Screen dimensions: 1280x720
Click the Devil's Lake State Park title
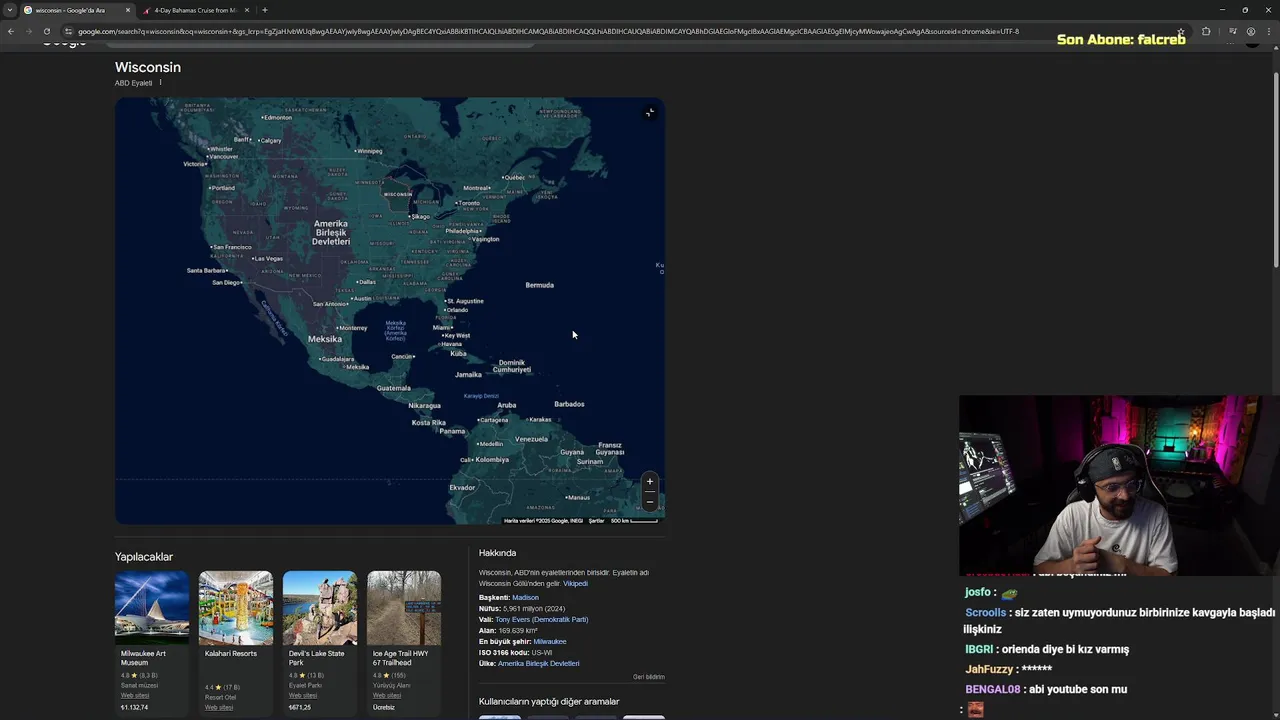317,658
